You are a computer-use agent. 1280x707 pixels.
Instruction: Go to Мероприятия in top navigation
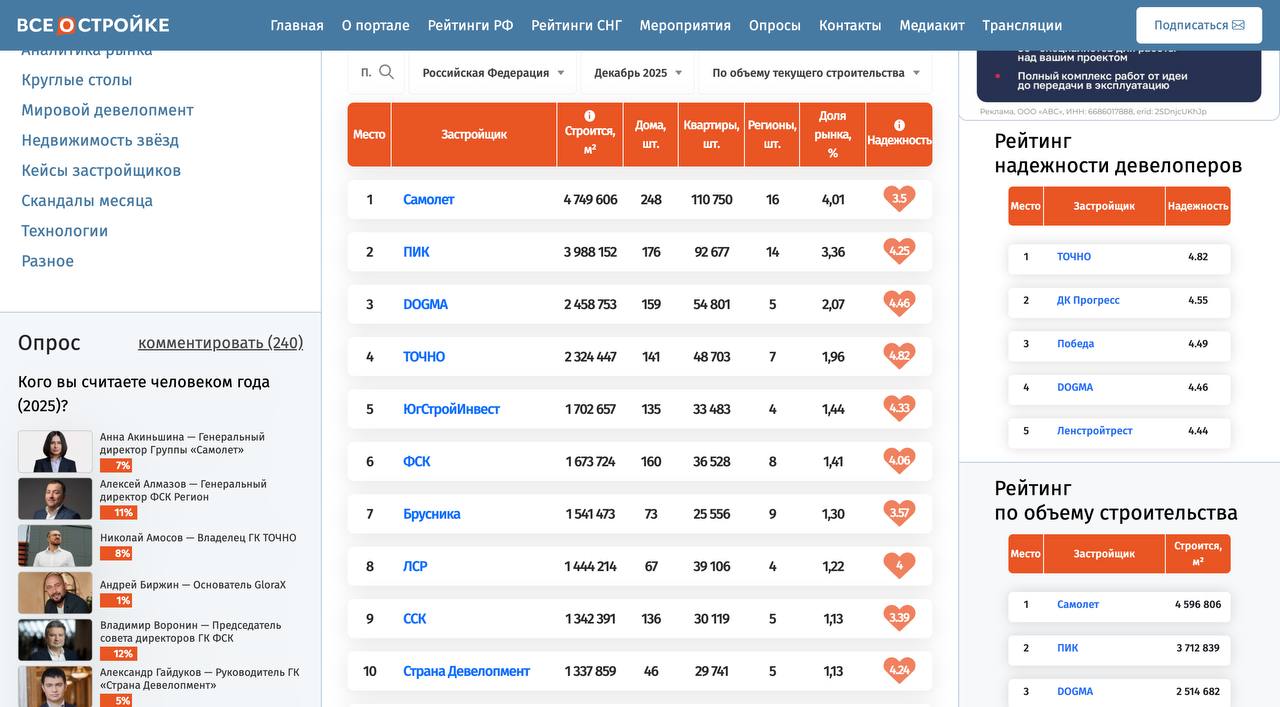pyautogui.click(x=685, y=25)
